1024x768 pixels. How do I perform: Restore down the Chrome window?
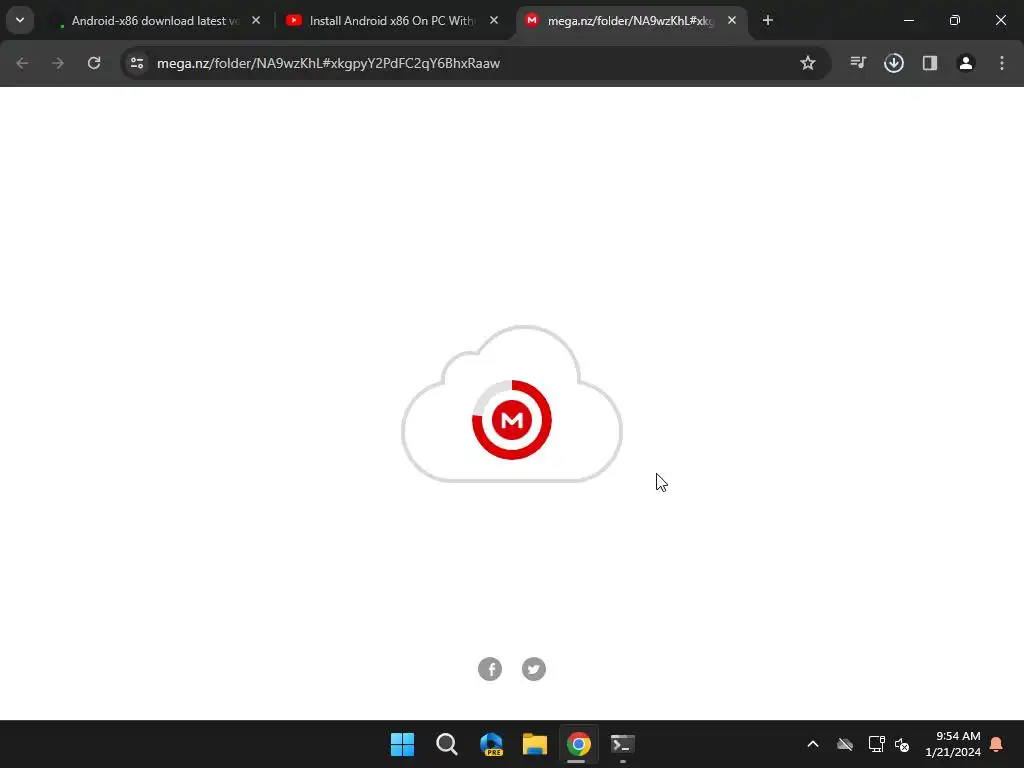(955, 21)
